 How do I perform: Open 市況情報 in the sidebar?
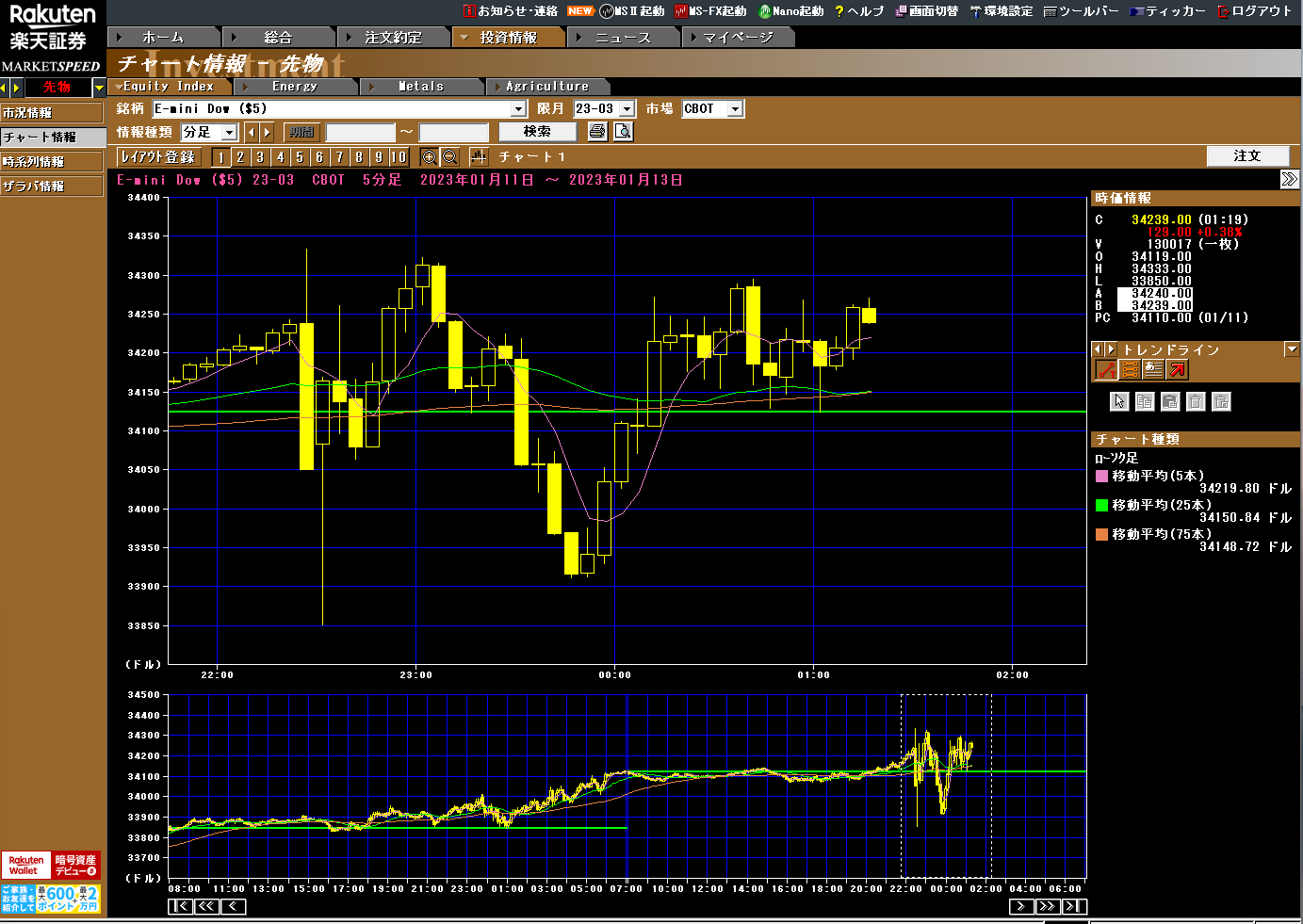tap(52, 113)
